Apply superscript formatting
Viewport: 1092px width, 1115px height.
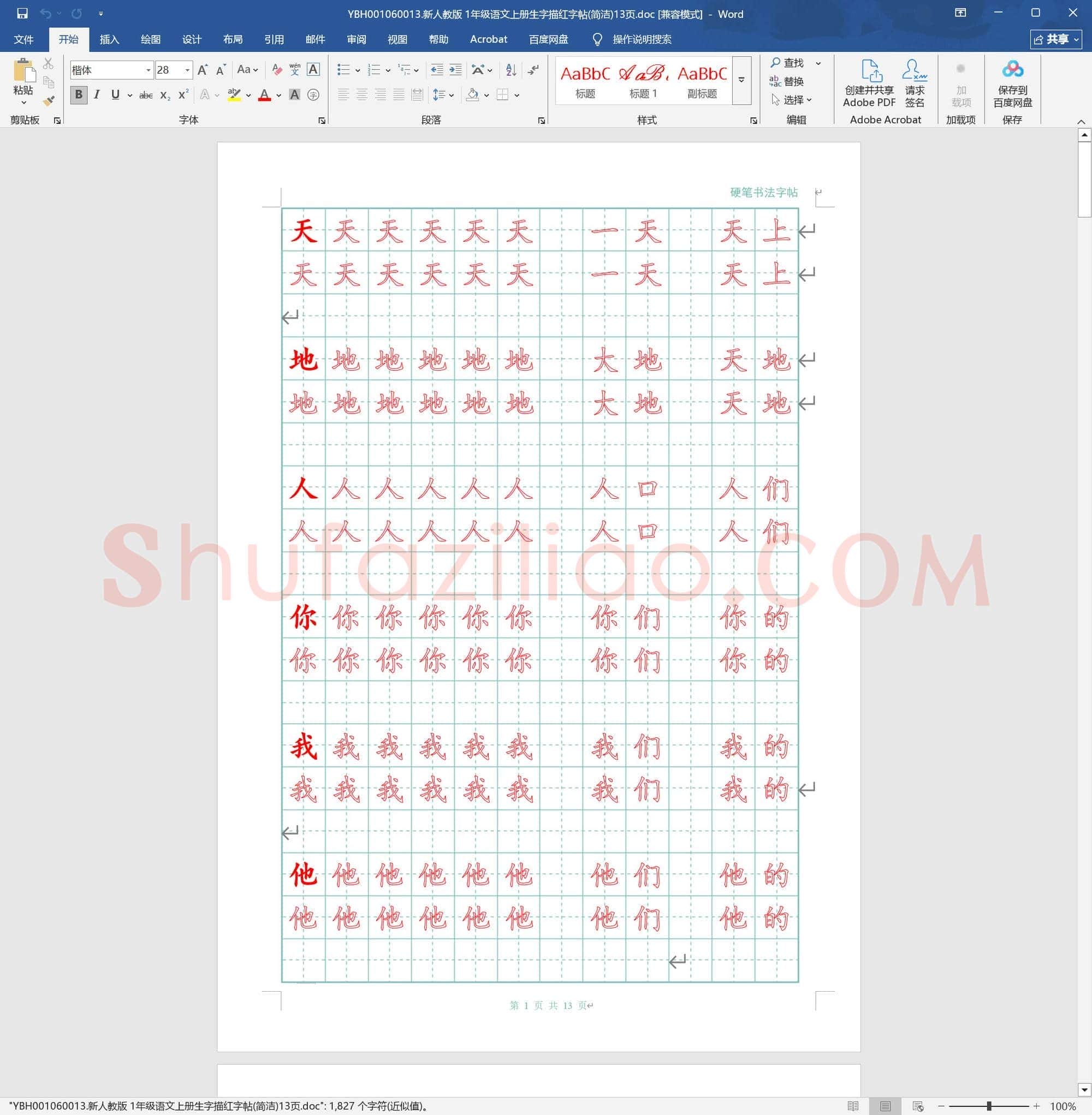[x=183, y=95]
